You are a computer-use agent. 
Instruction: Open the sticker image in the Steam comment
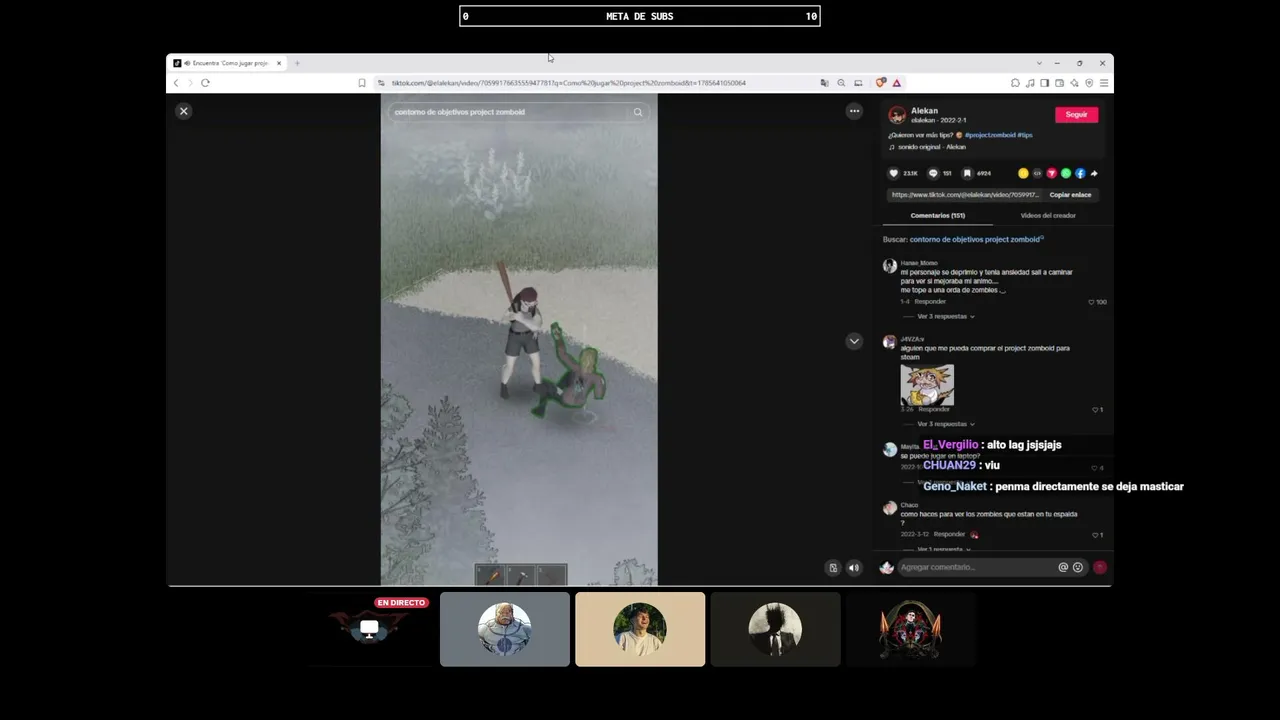coord(927,385)
